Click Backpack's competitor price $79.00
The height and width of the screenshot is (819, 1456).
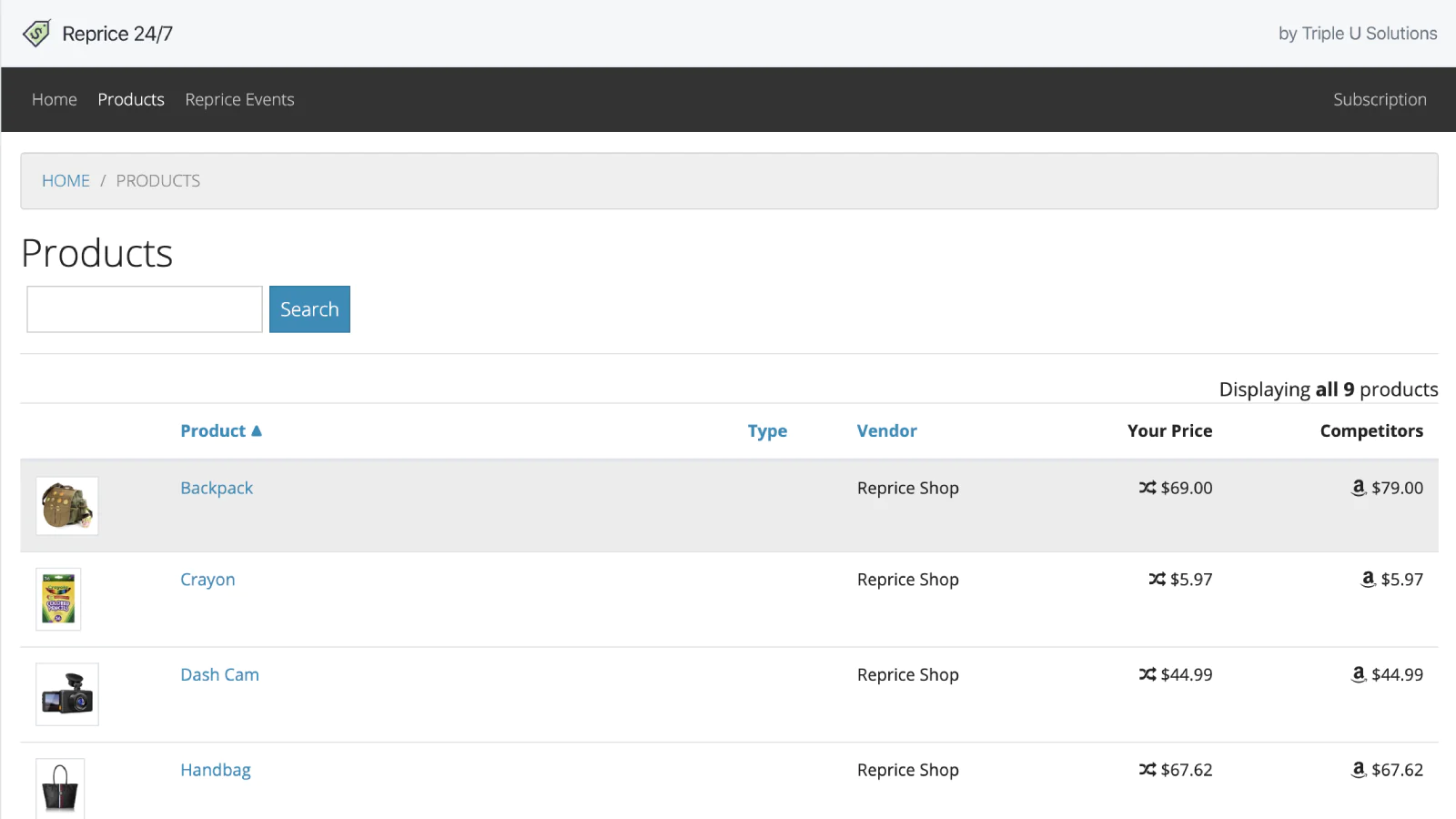pos(1397,488)
